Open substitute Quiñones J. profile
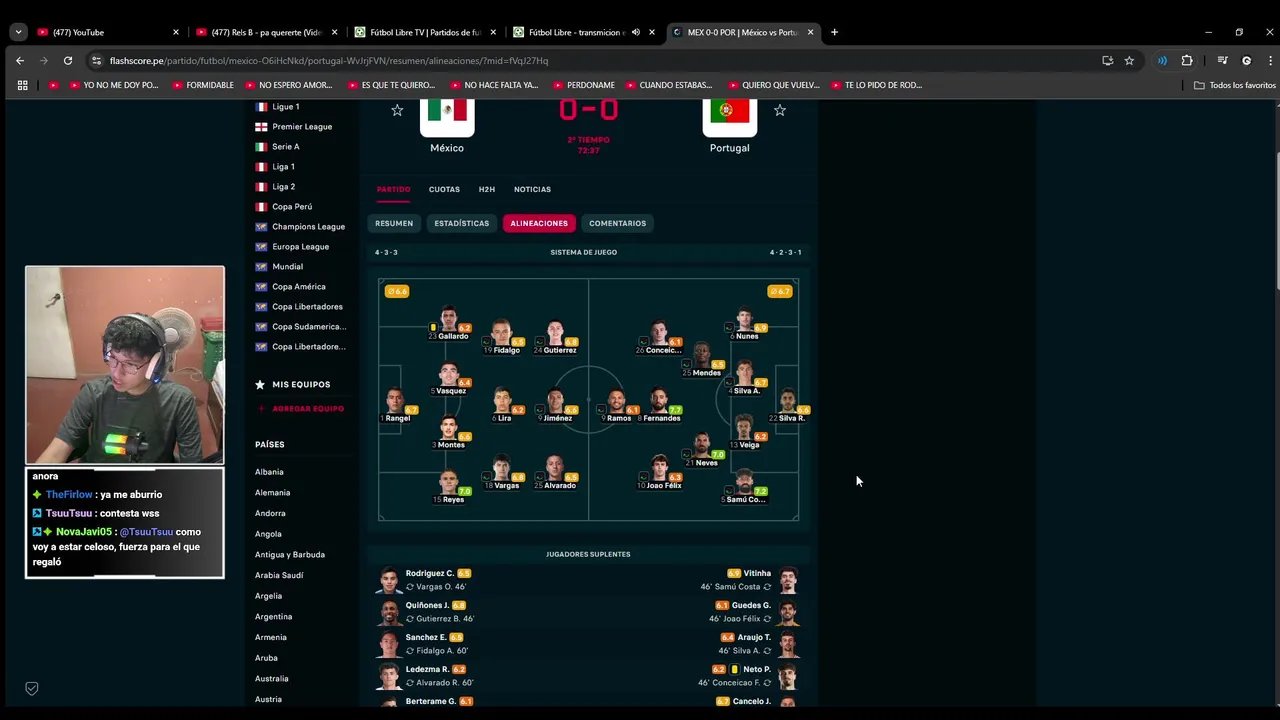The height and width of the screenshot is (720, 1280). pyautogui.click(x=427, y=605)
